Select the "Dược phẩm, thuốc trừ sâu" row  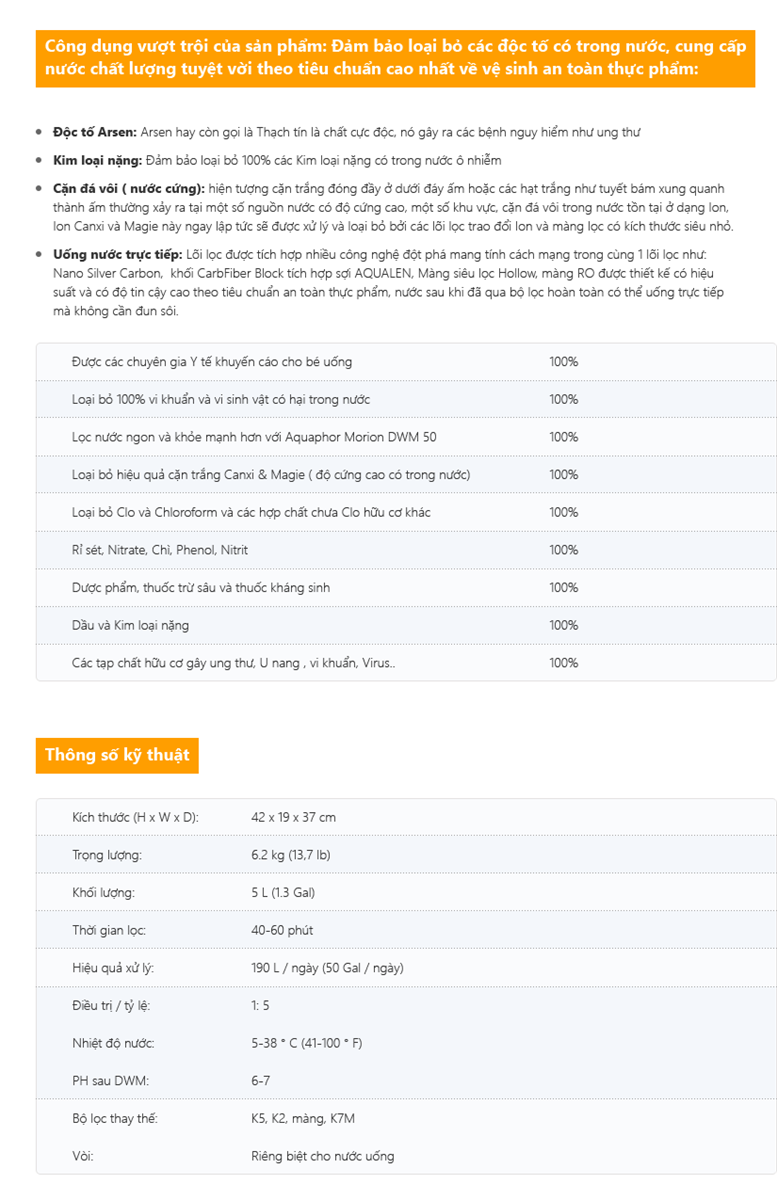point(201,587)
